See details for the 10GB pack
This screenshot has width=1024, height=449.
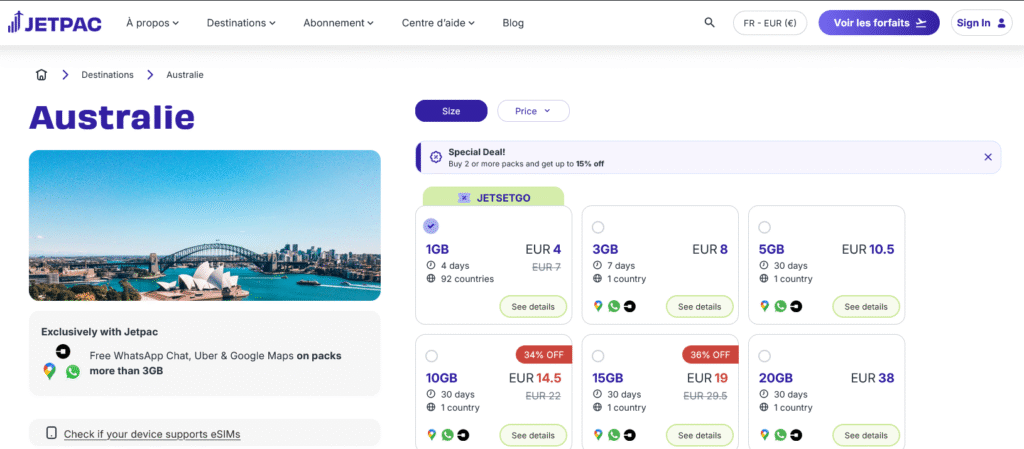533,435
